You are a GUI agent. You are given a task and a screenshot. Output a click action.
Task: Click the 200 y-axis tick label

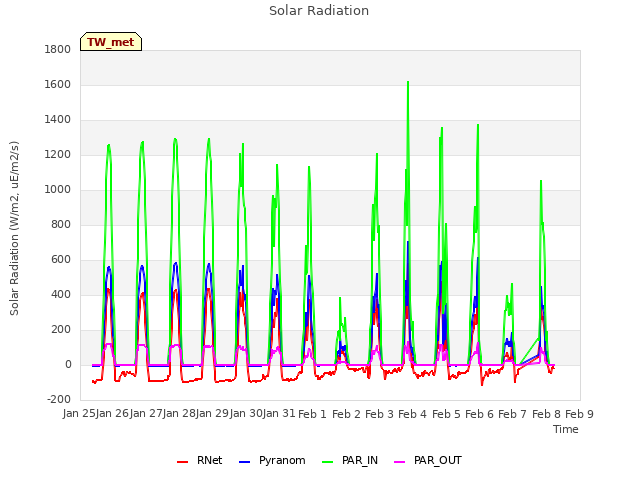click(x=61, y=330)
